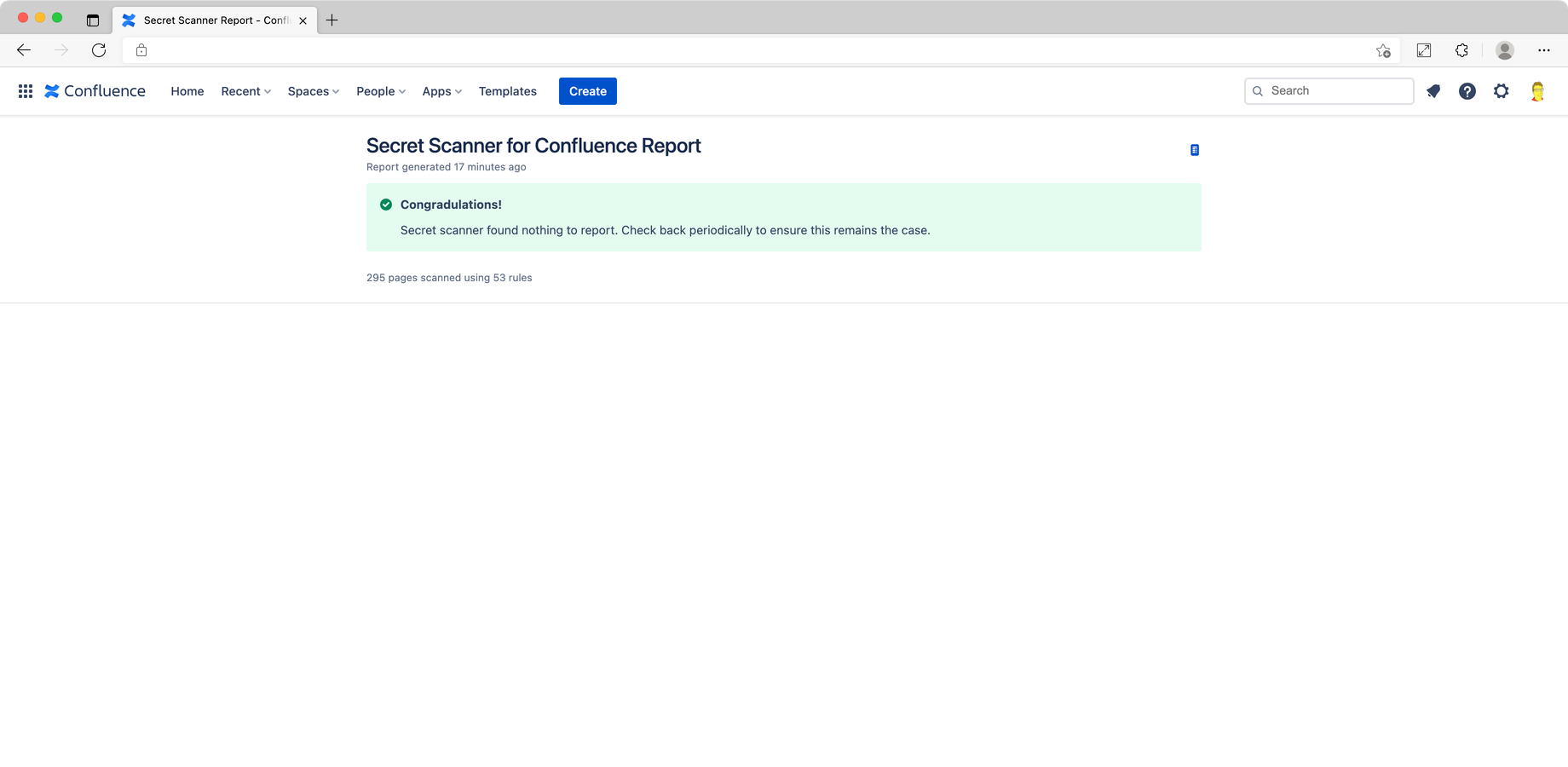Select the Secret Scanner Report tab
Viewport: 1568px width, 767px height.
[x=215, y=20]
